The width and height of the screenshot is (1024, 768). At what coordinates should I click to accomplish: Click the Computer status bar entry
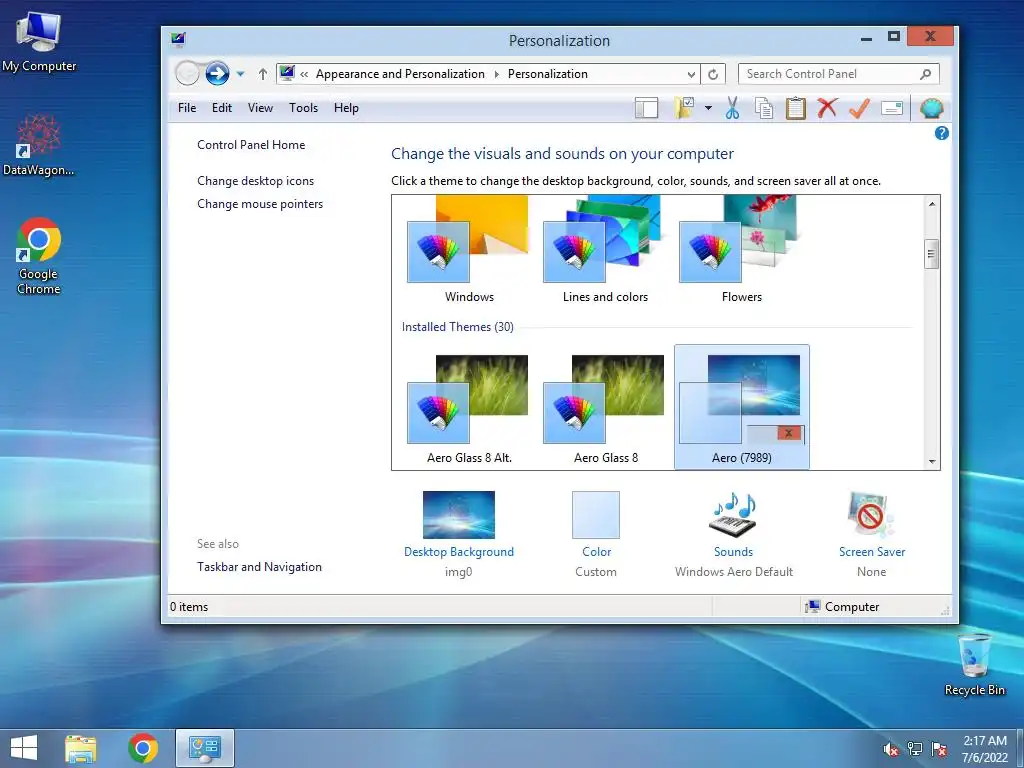[842, 607]
